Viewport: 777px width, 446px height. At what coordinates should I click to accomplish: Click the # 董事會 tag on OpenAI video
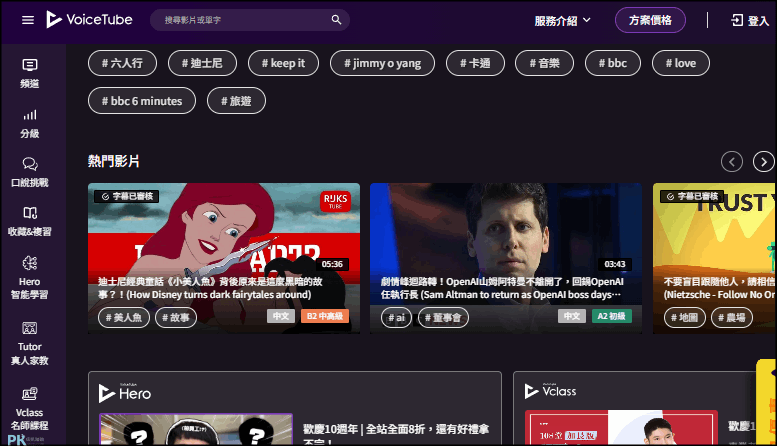(443, 317)
